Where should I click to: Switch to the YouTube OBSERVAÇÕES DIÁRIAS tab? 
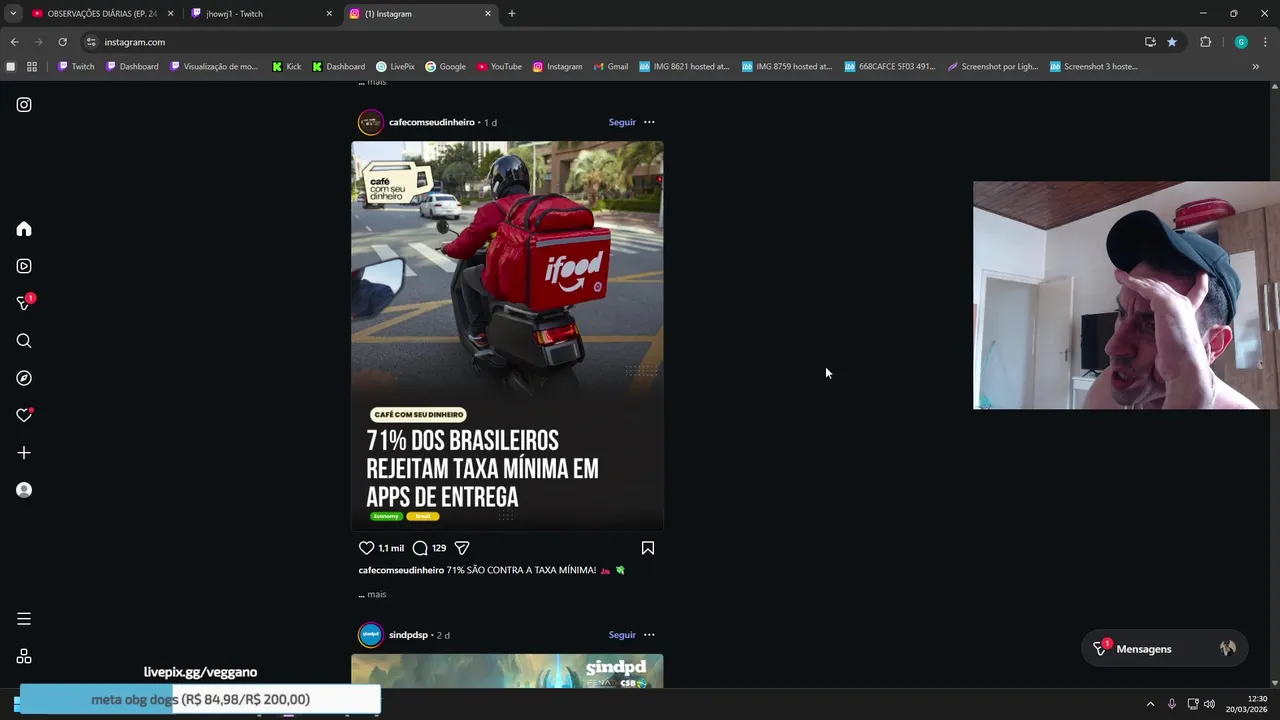pyautogui.click(x=102, y=14)
